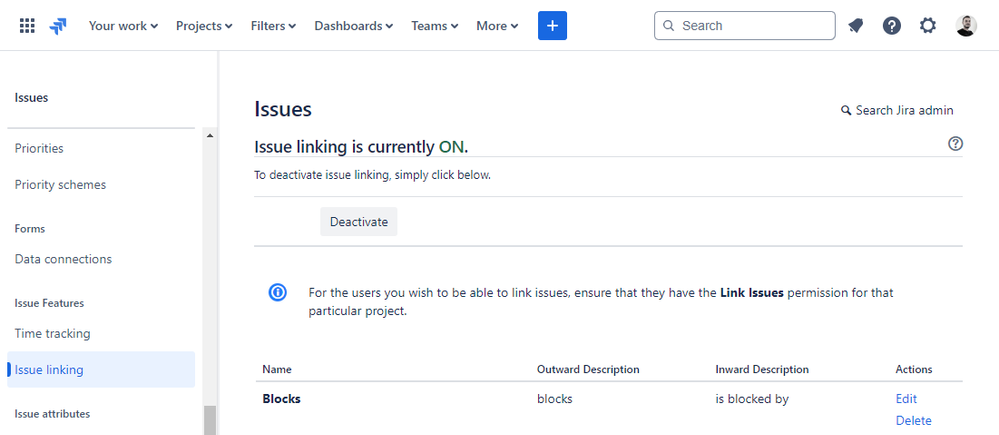Click the Inward Description column header

pos(762,369)
